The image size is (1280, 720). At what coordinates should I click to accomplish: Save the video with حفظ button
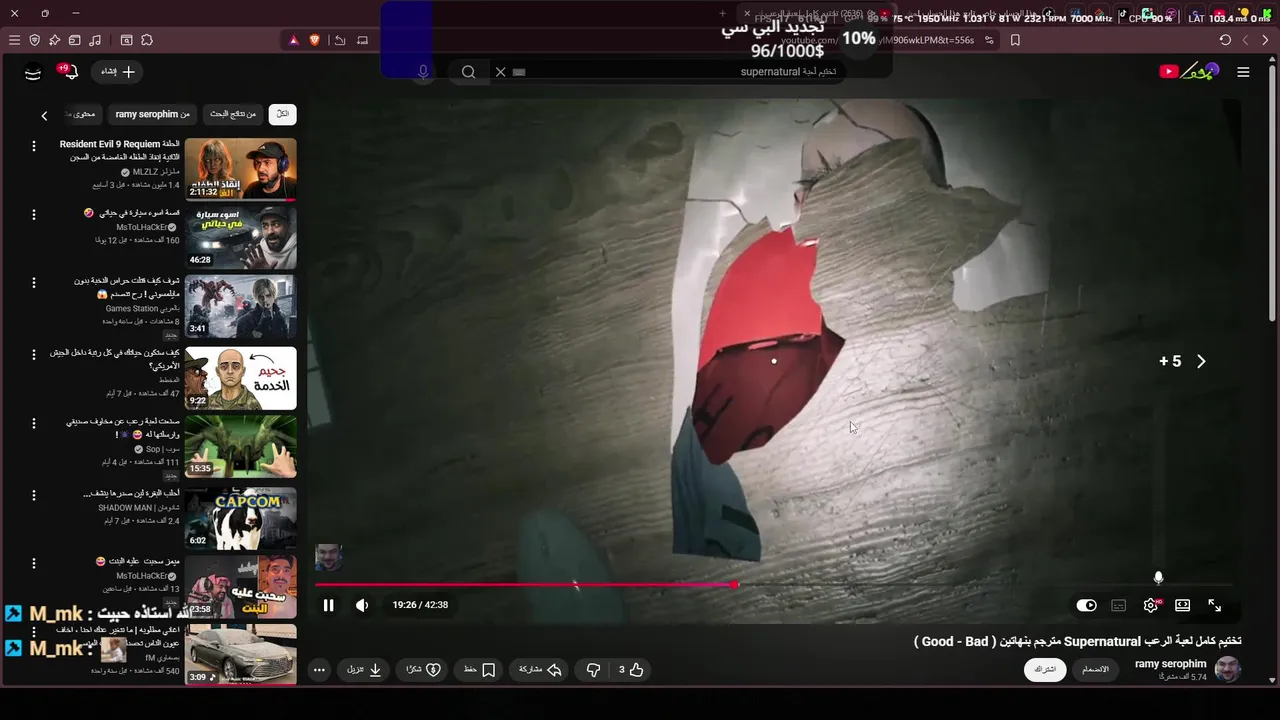point(479,670)
